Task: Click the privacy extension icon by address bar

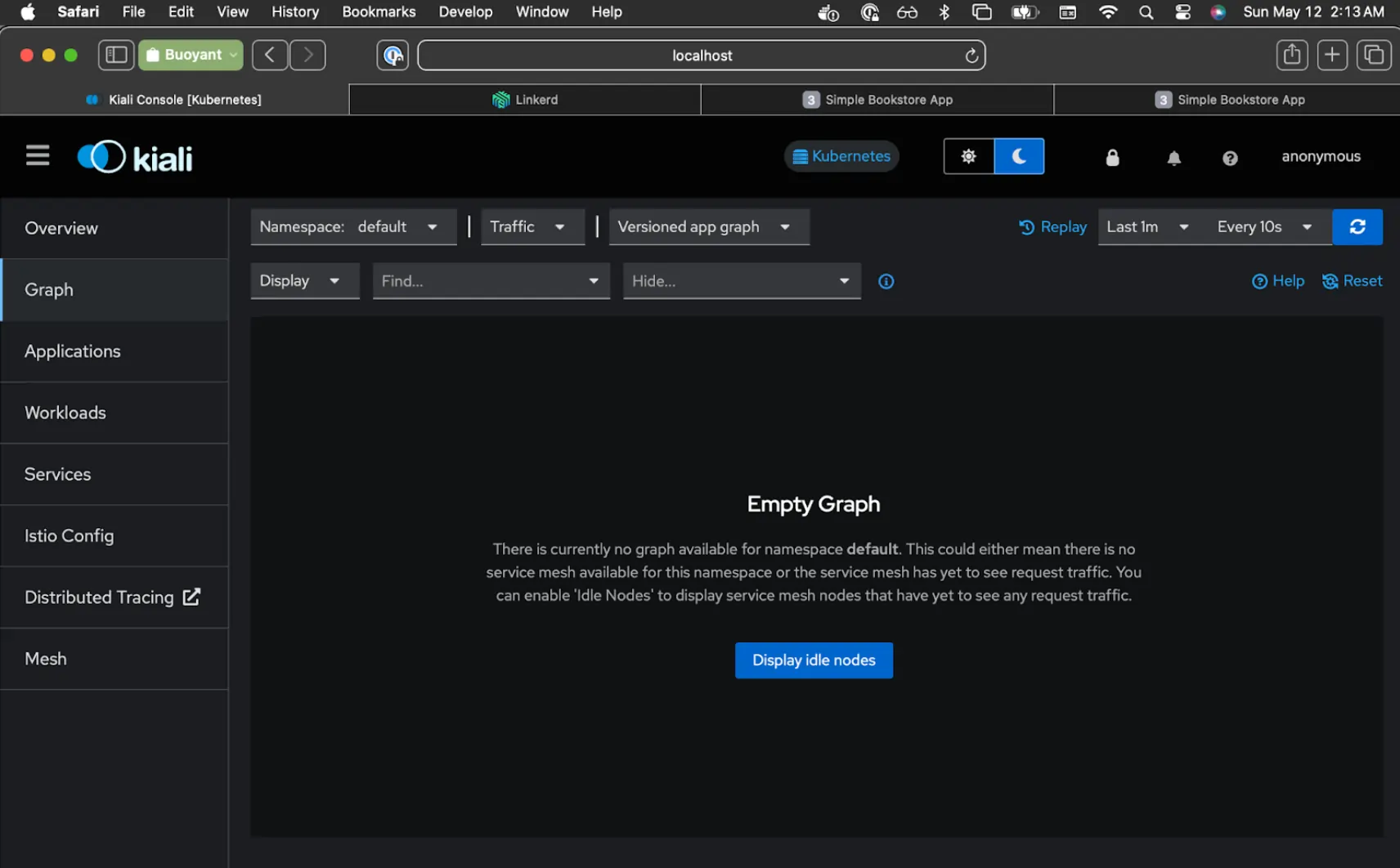Action: point(393,55)
